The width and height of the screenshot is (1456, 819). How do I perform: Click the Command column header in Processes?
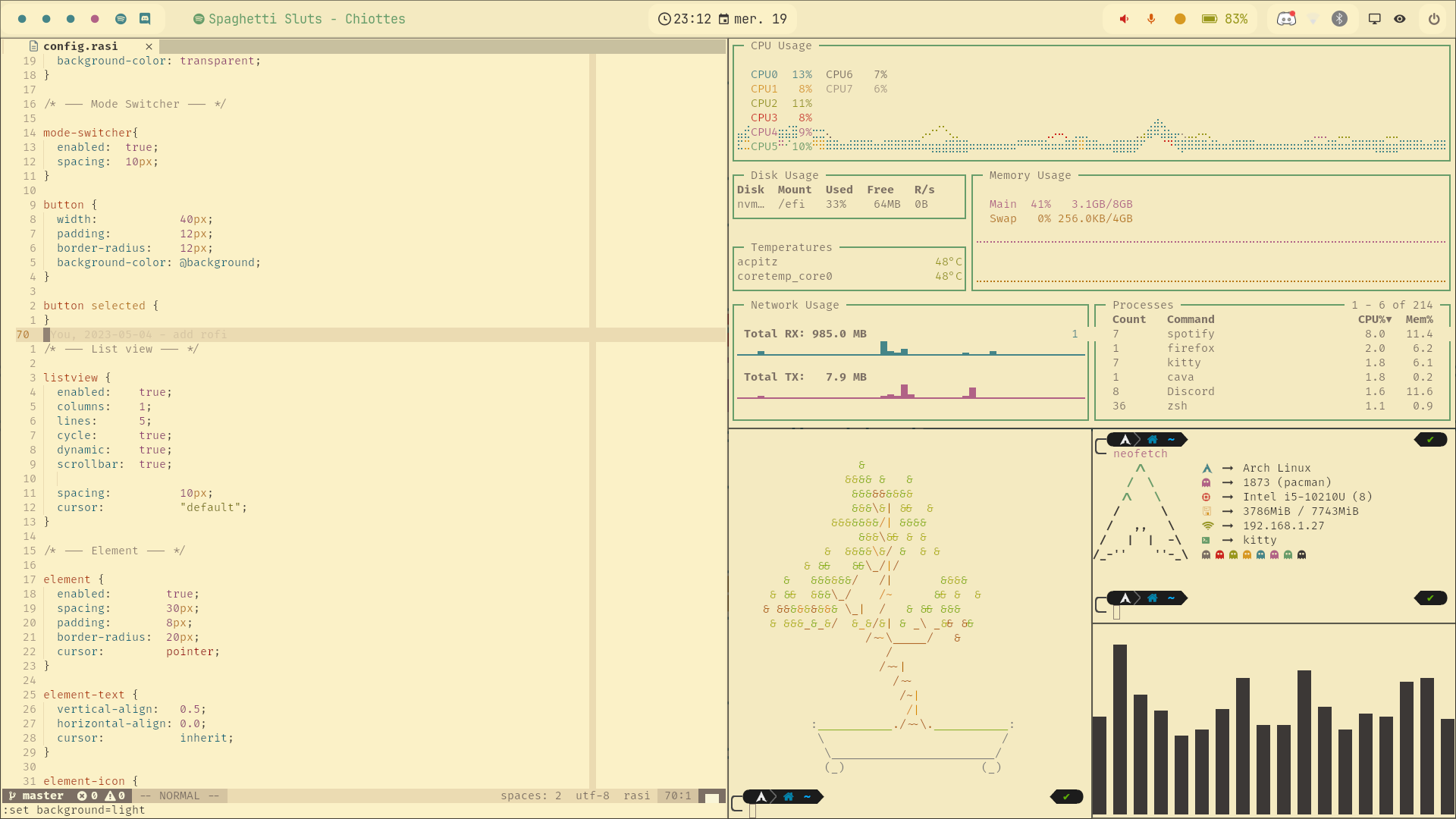click(1190, 319)
